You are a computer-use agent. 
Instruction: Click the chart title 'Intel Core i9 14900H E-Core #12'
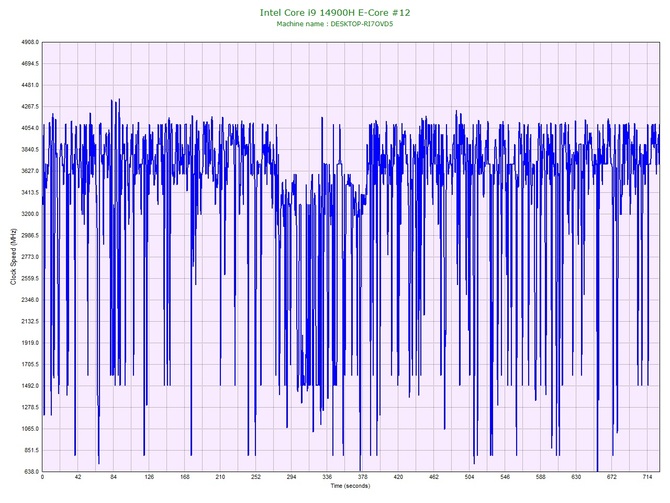coord(335,13)
